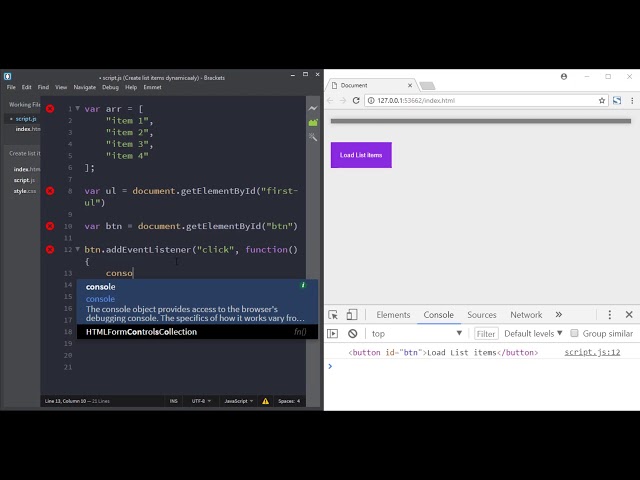
Task: Reload the page in Chrome
Action: click(356, 100)
